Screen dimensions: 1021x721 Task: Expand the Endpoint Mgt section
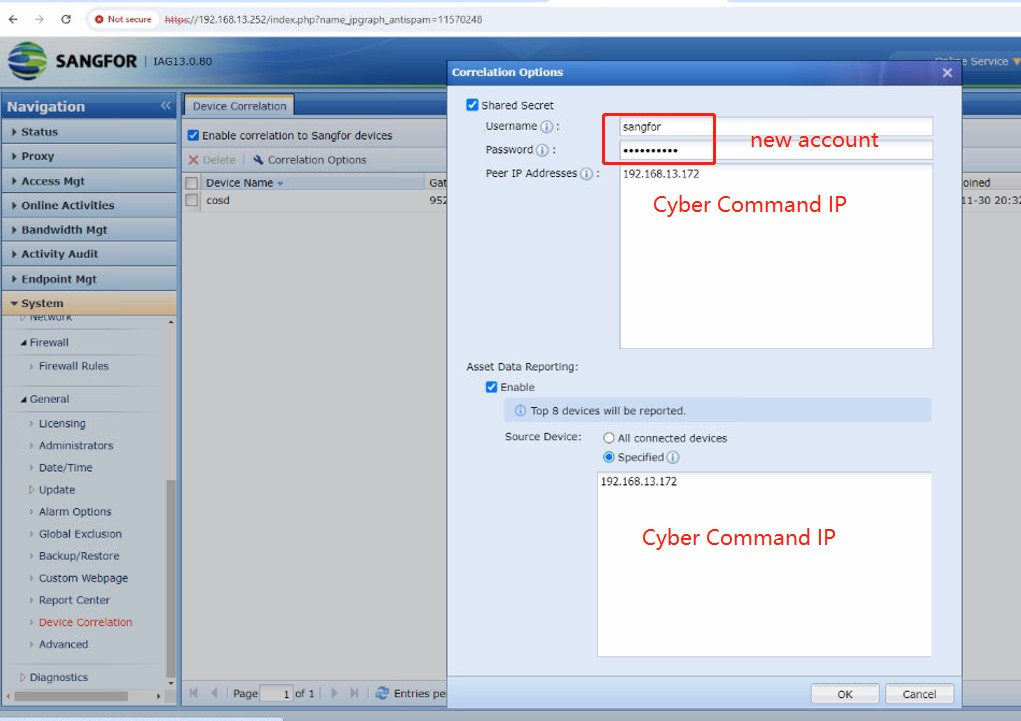click(x=89, y=279)
